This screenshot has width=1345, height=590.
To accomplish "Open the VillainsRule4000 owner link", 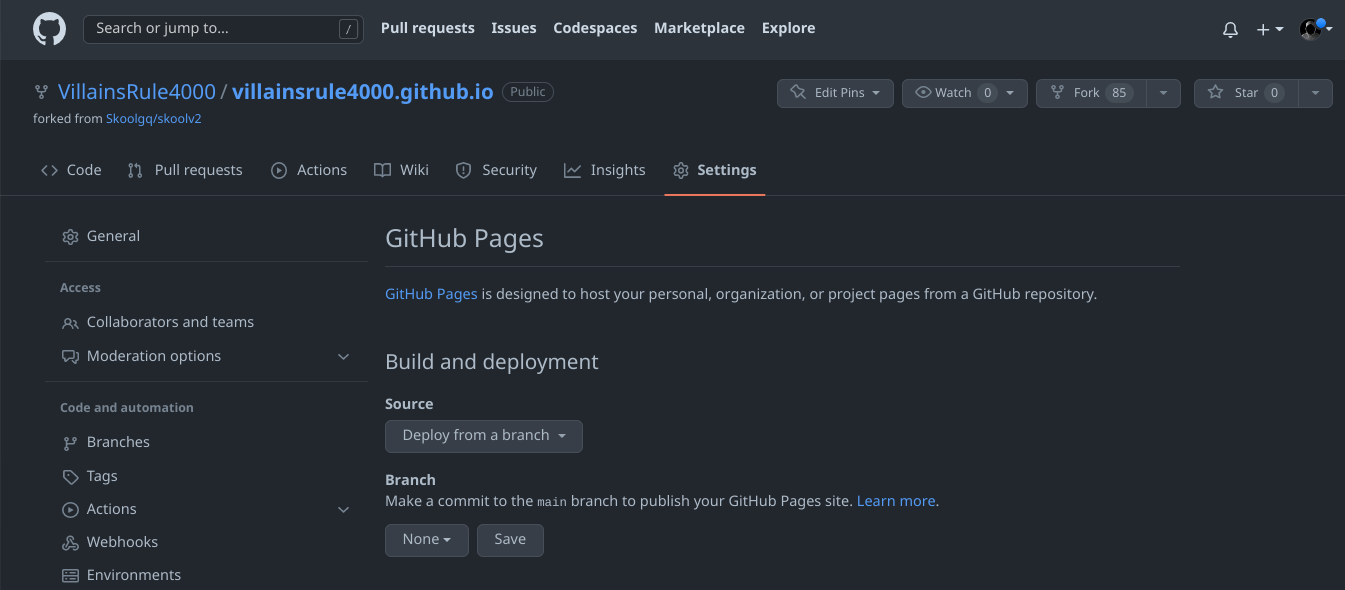I will [137, 92].
